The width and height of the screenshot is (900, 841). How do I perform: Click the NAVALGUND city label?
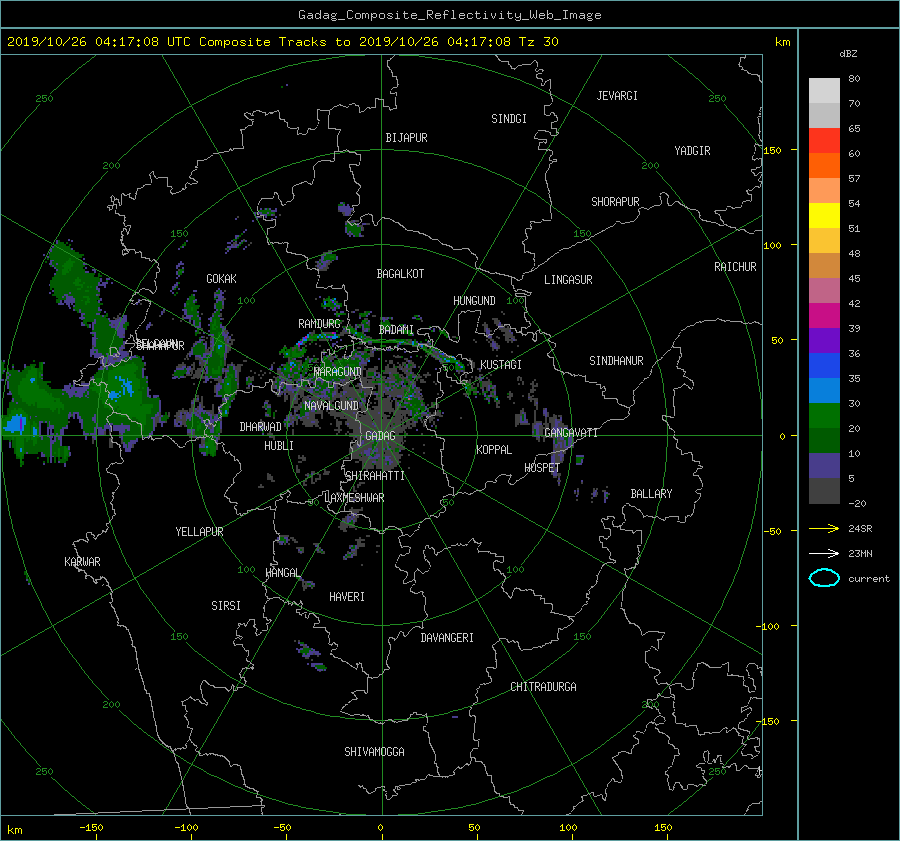coord(331,406)
